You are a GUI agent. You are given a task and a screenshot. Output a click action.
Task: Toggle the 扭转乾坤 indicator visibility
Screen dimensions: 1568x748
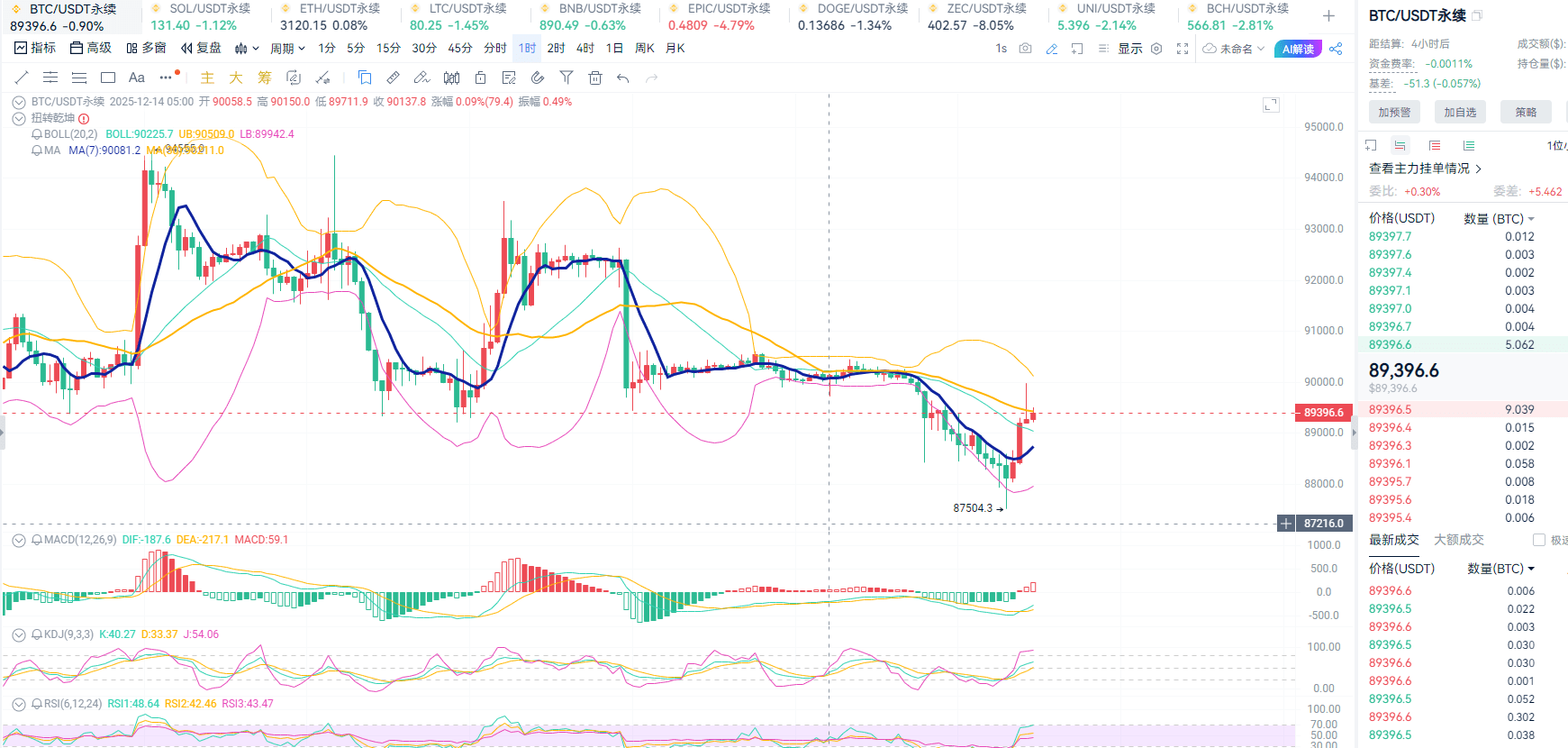[x=18, y=118]
